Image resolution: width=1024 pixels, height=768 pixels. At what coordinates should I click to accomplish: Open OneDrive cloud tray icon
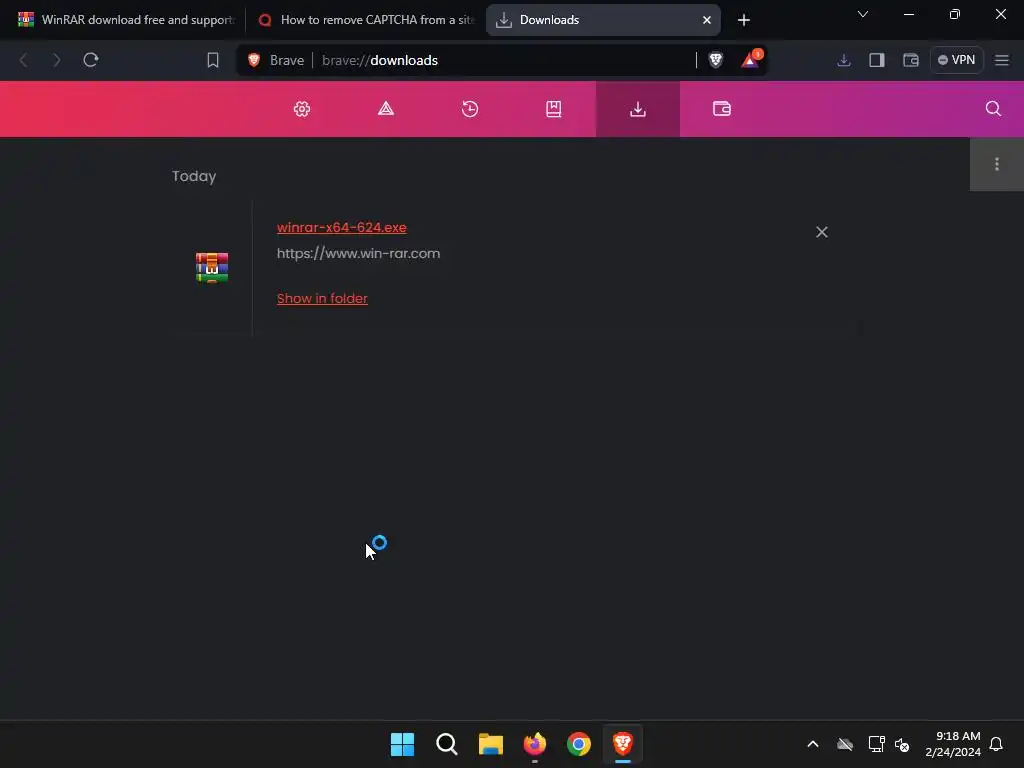(845, 744)
